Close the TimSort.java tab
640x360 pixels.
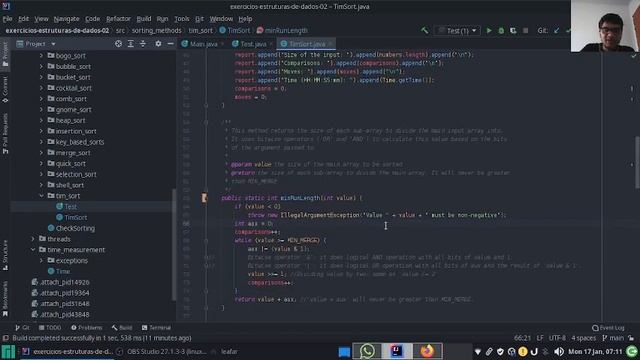click(x=331, y=44)
